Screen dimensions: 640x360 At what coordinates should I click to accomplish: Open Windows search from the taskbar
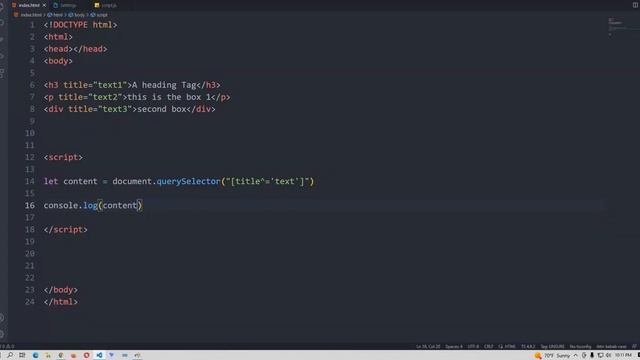[x=10, y=355]
